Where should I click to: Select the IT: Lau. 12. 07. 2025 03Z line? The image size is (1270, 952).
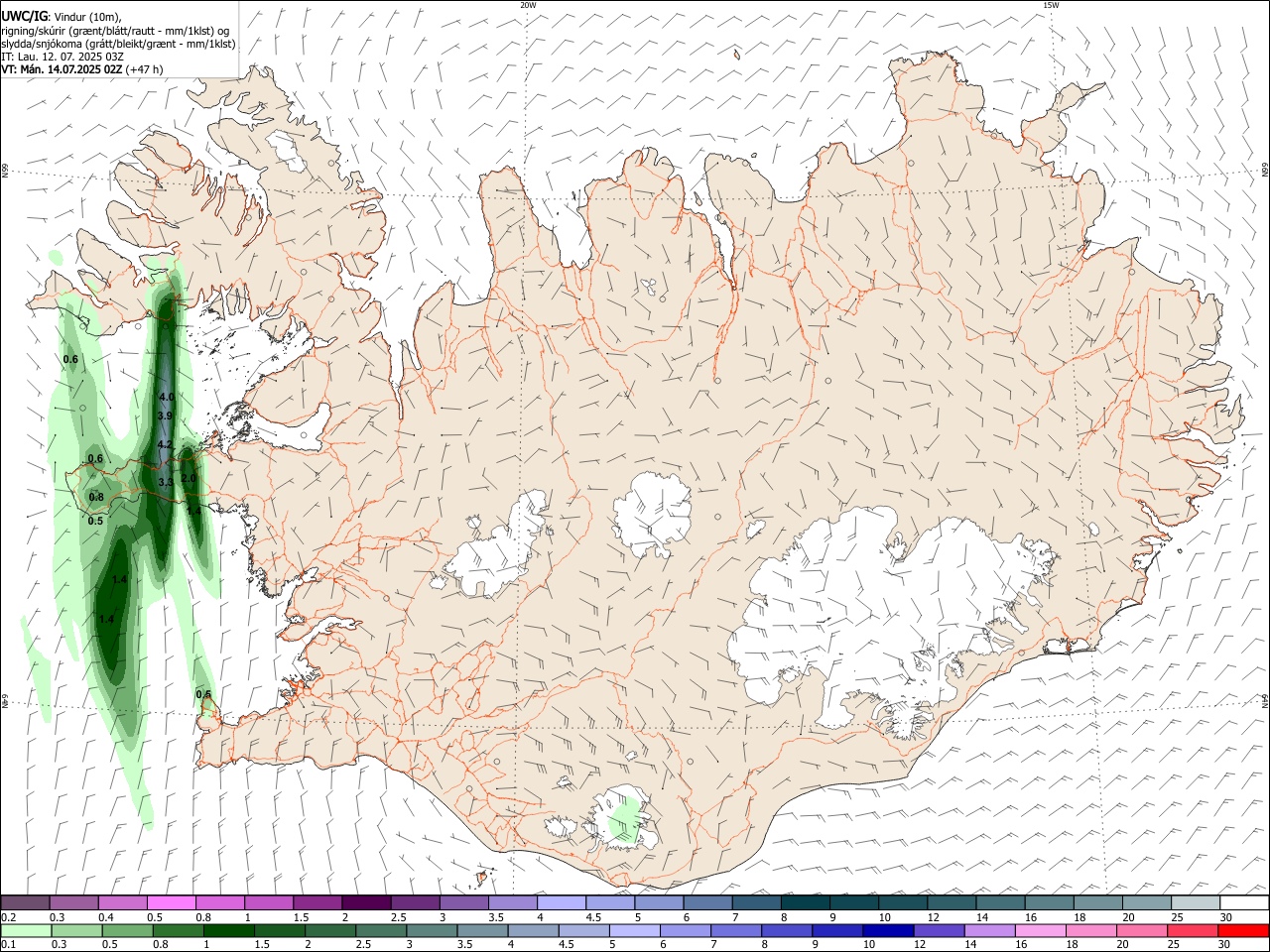[62, 57]
